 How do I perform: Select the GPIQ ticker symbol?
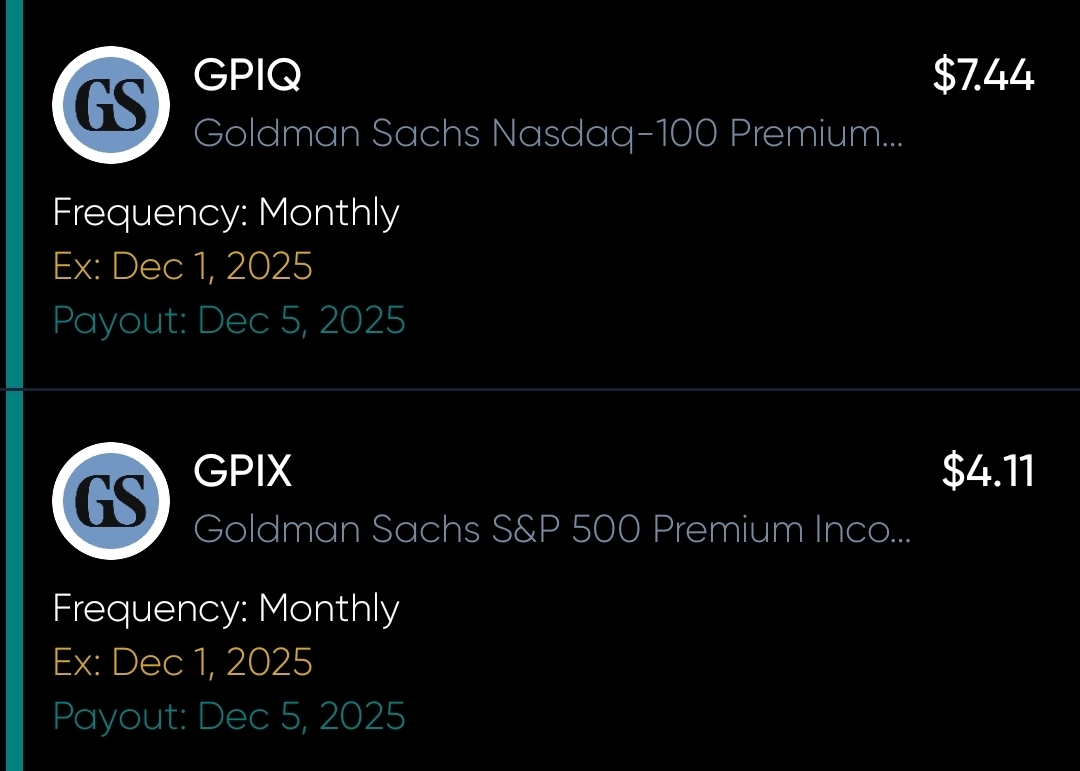click(x=247, y=74)
